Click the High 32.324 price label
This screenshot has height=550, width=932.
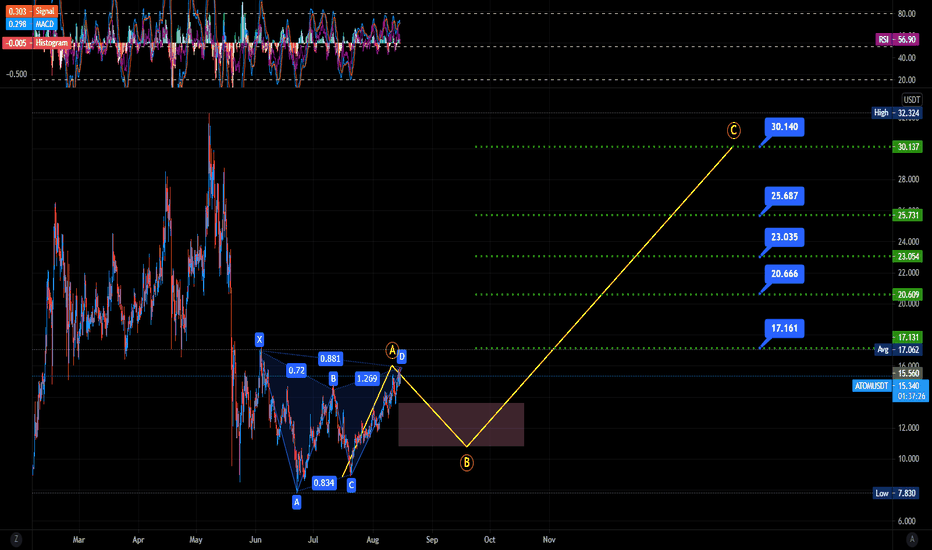coord(896,112)
